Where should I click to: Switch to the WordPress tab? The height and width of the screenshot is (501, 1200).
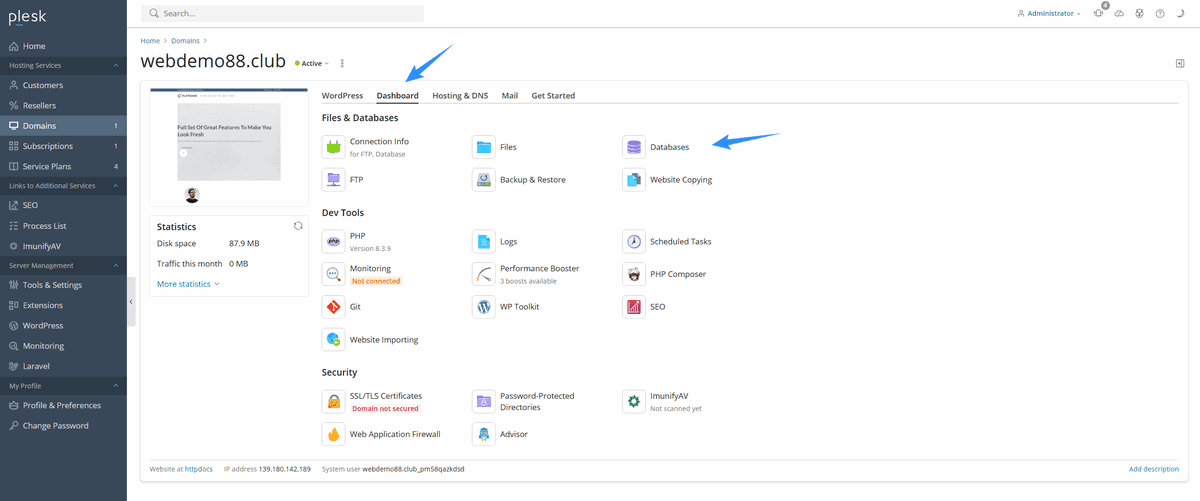342,96
